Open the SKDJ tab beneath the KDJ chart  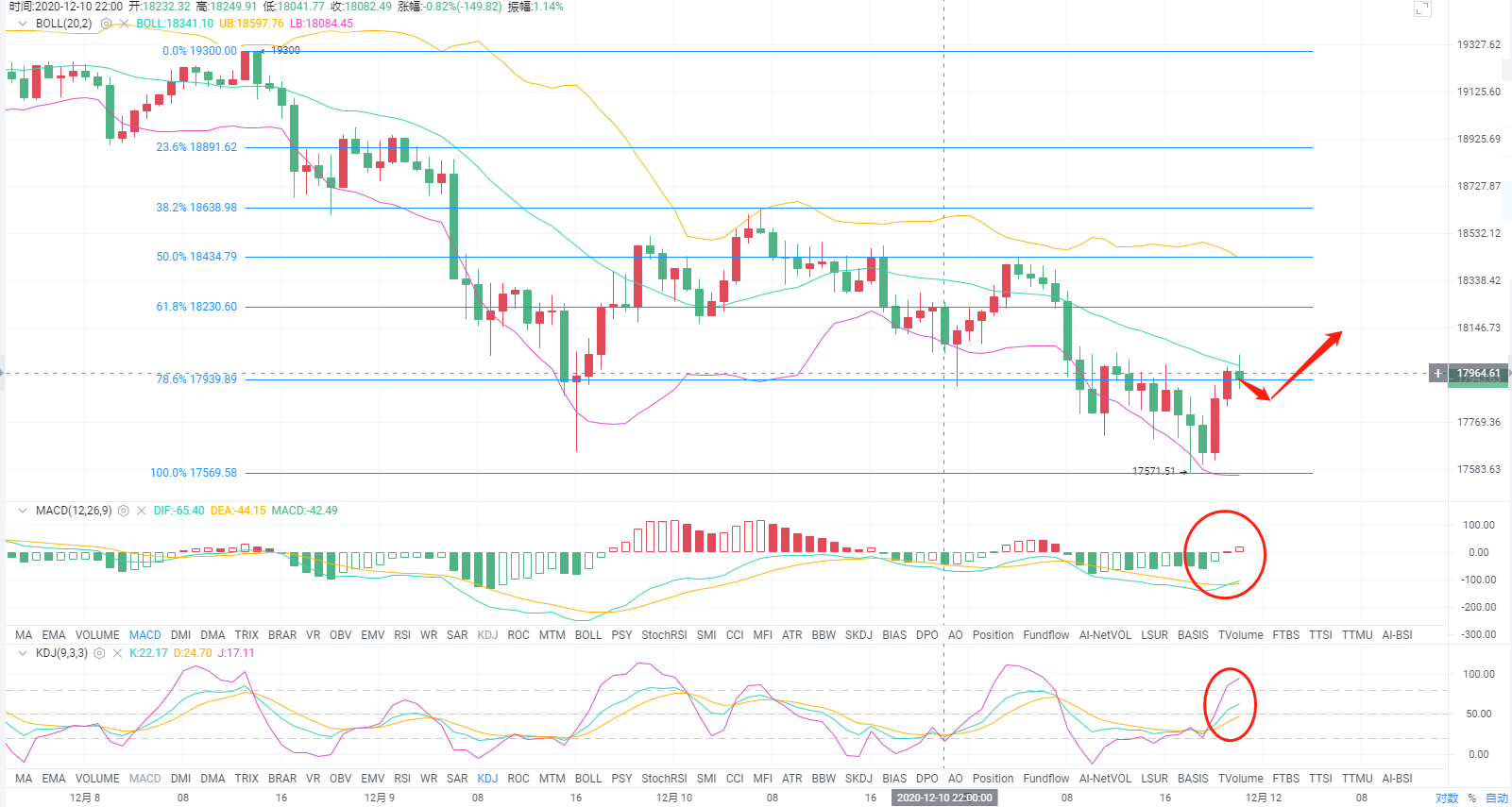(858, 779)
